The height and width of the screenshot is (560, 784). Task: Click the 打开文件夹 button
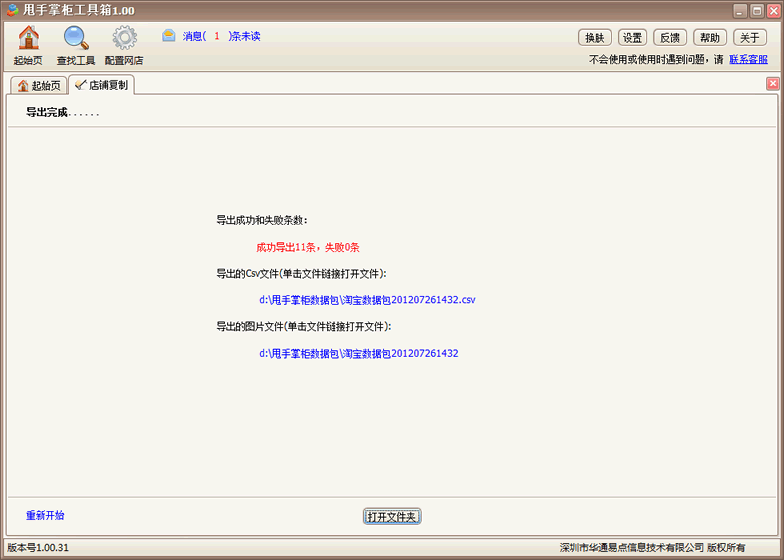click(392, 516)
